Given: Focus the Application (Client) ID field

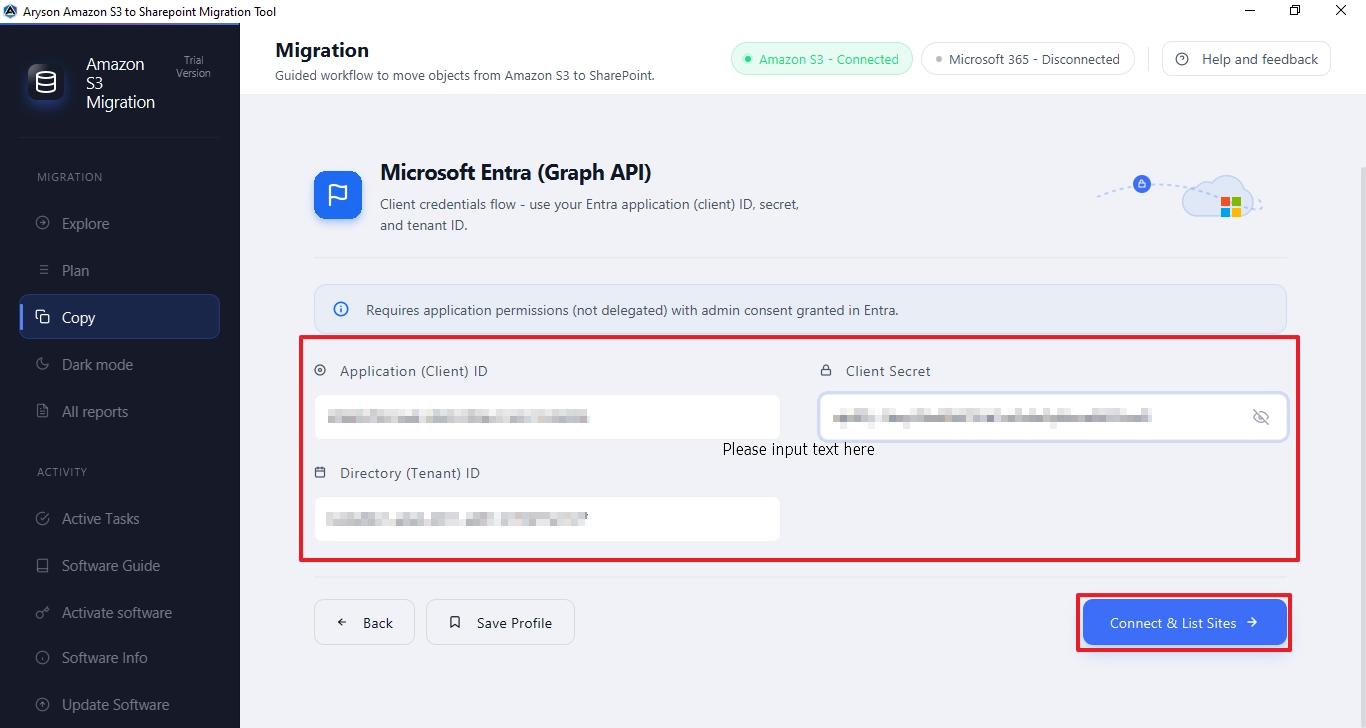Looking at the screenshot, I should coord(547,417).
